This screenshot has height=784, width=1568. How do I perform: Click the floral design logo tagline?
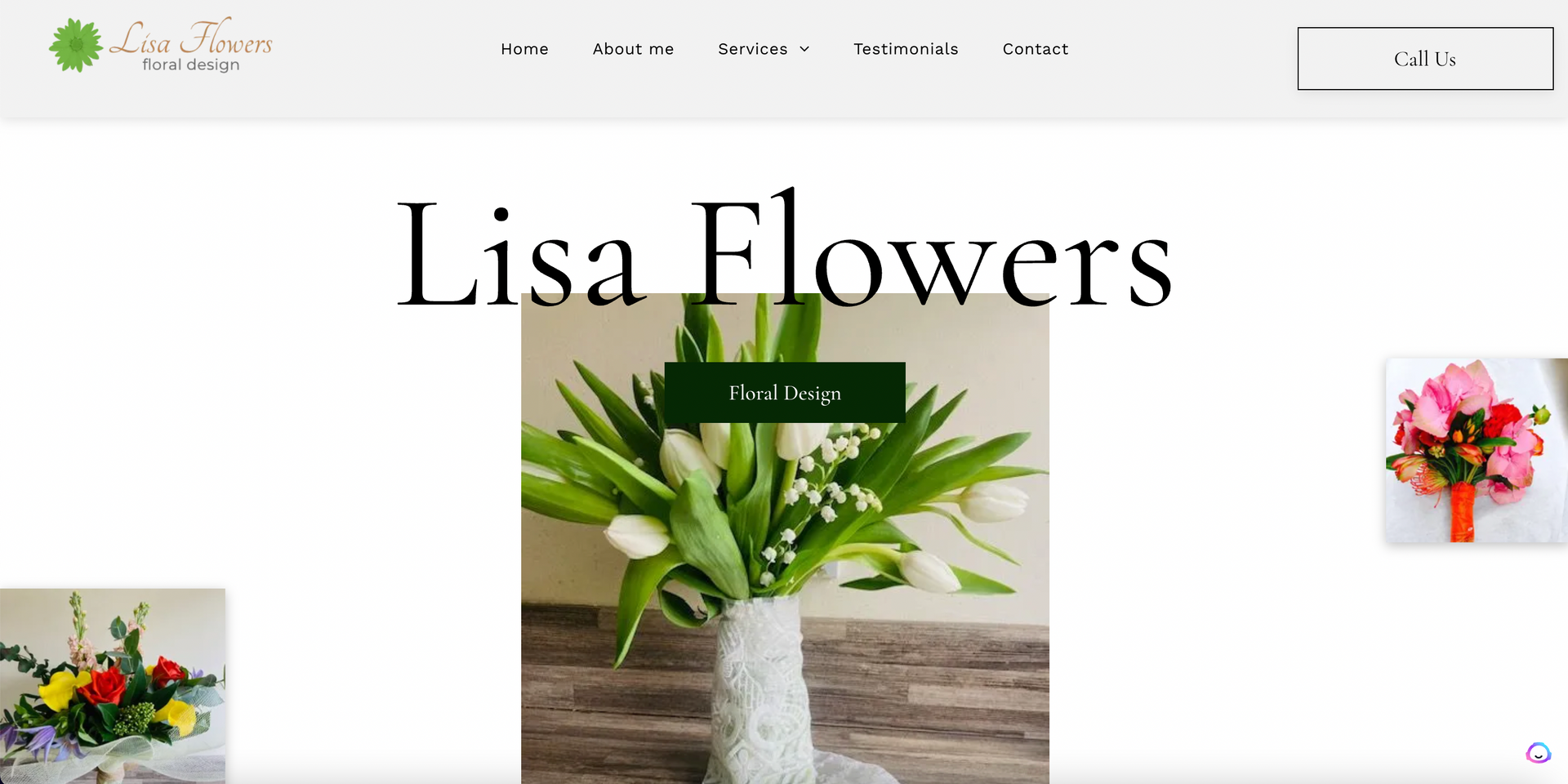point(191,65)
